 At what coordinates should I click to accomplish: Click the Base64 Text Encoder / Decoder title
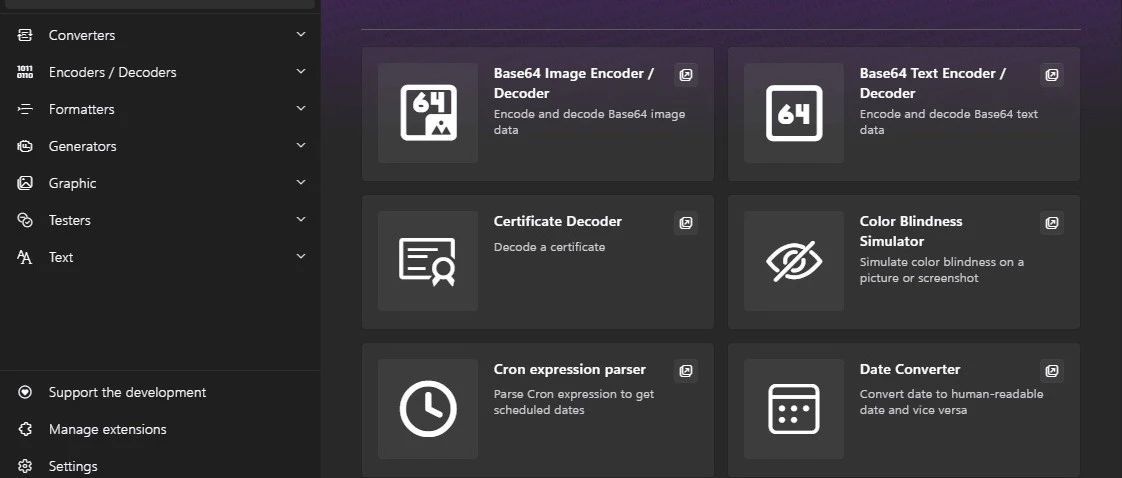pyautogui.click(x=933, y=83)
